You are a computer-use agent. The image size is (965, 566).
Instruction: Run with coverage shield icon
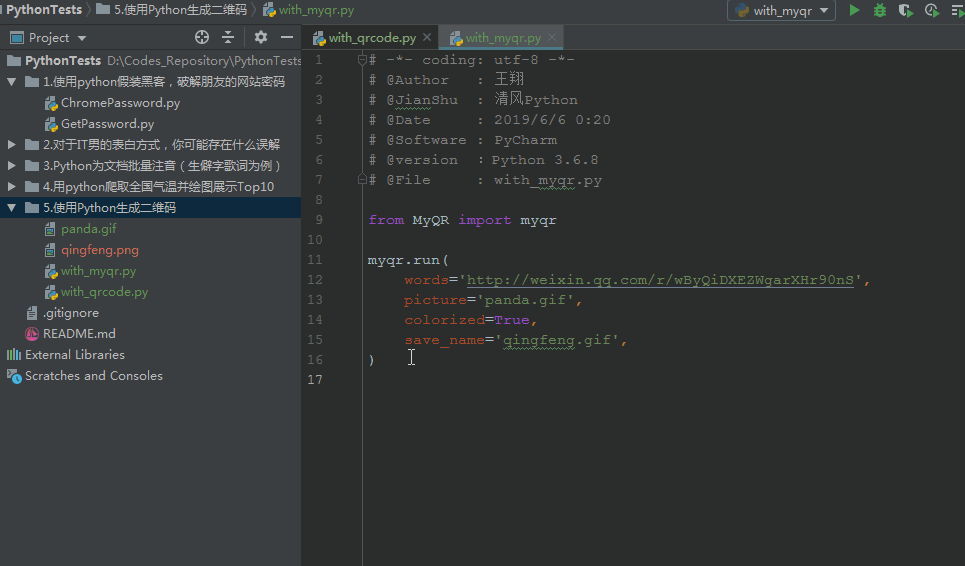click(x=905, y=10)
